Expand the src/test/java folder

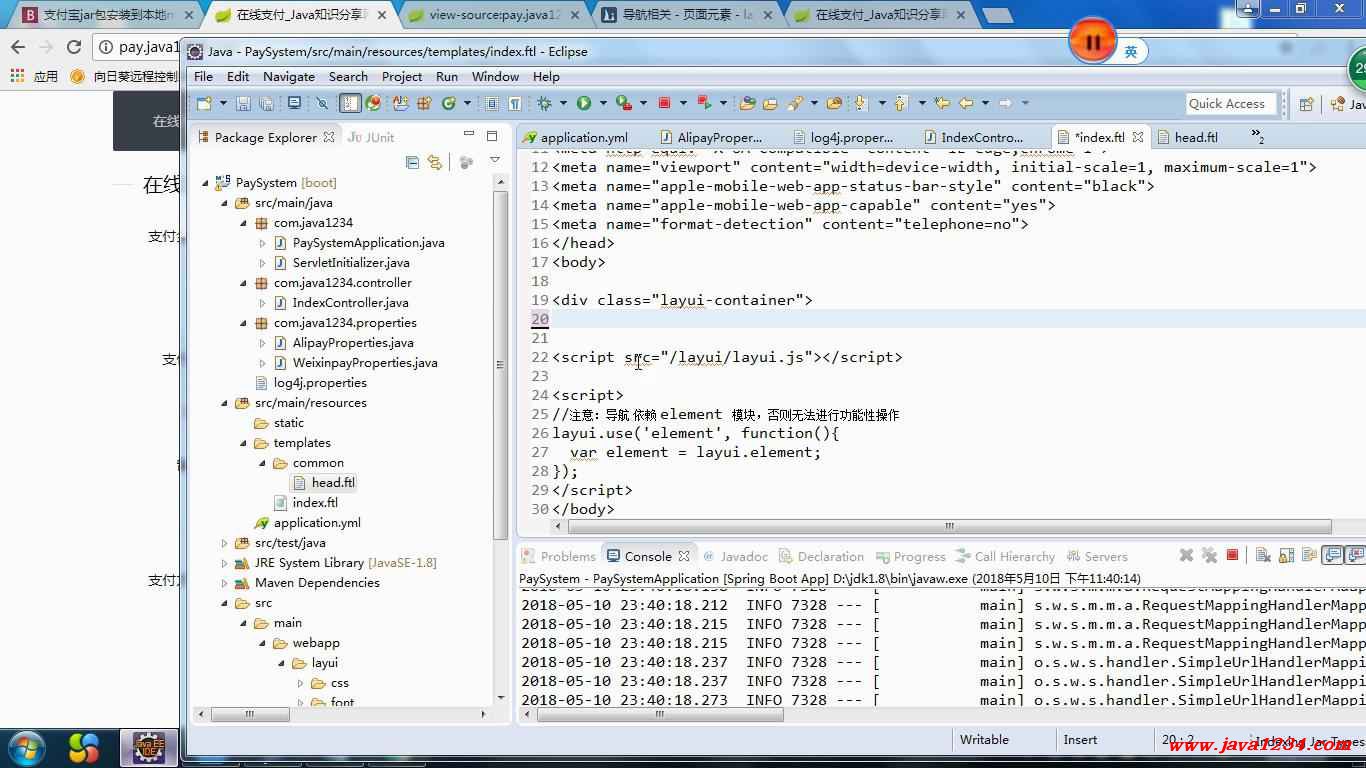pos(225,543)
